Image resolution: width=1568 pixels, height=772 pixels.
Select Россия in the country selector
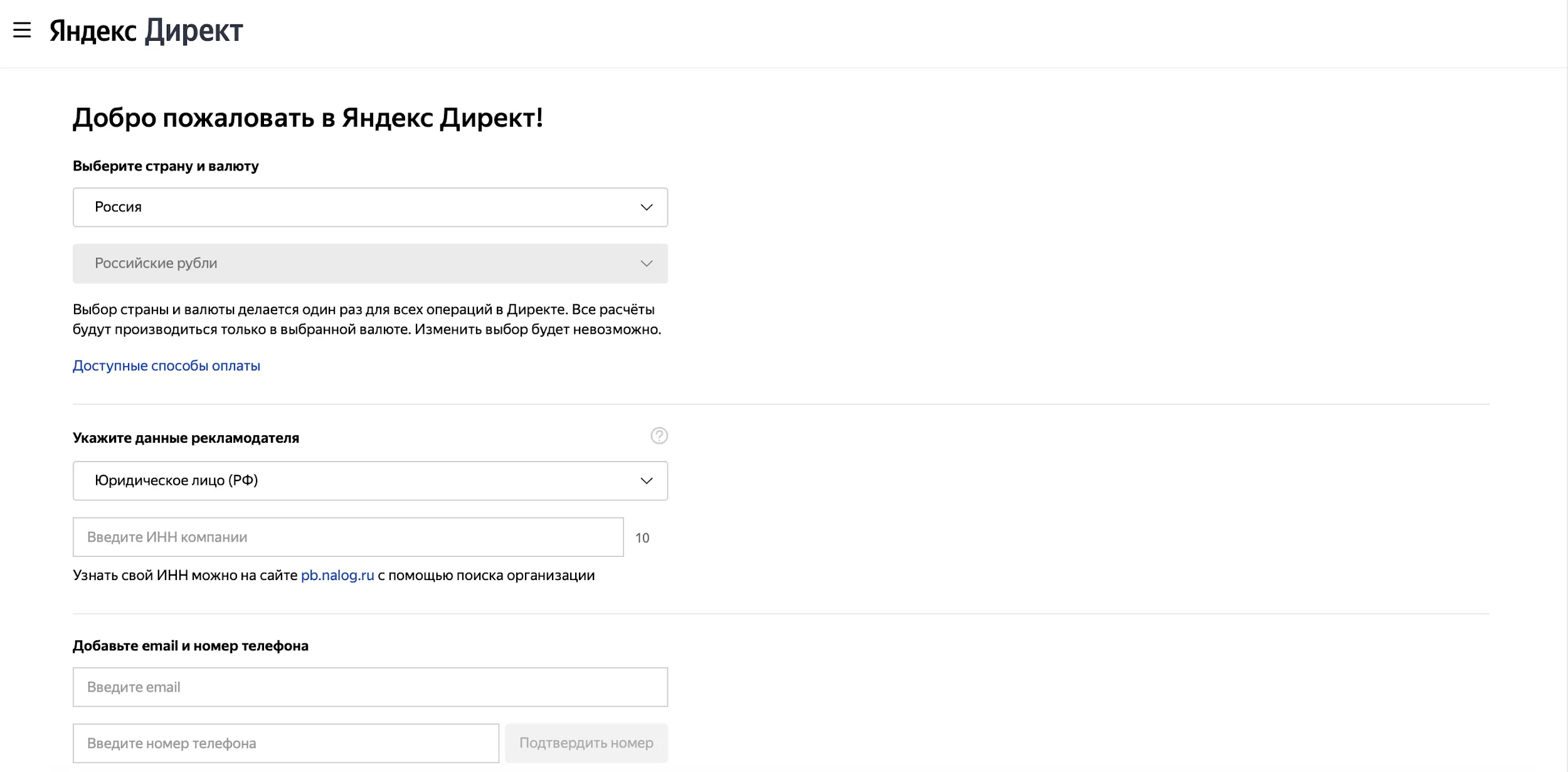(370, 207)
